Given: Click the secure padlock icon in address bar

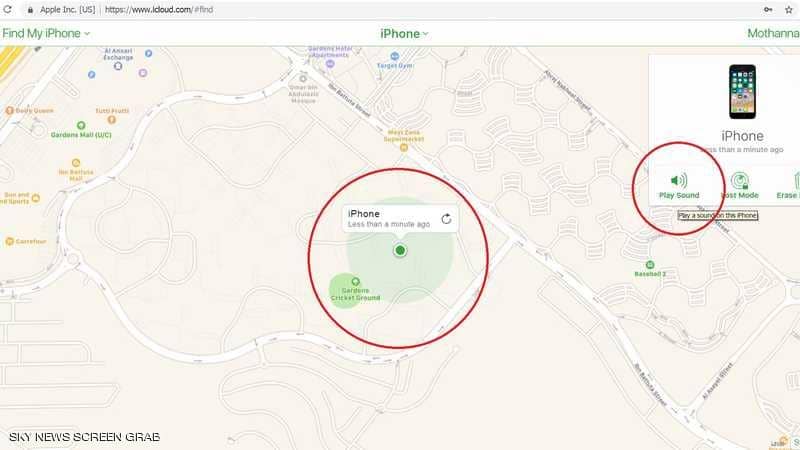Looking at the screenshot, I should point(31,10).
